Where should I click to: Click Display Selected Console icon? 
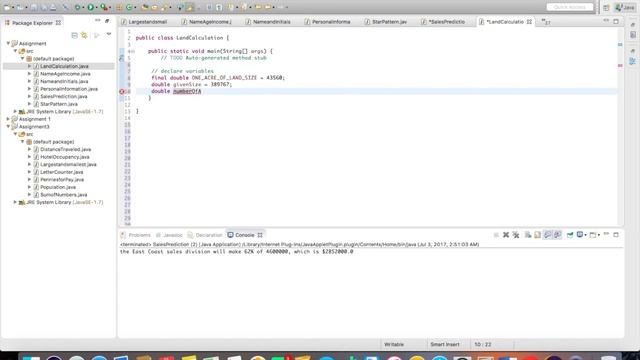pos(580,235)
